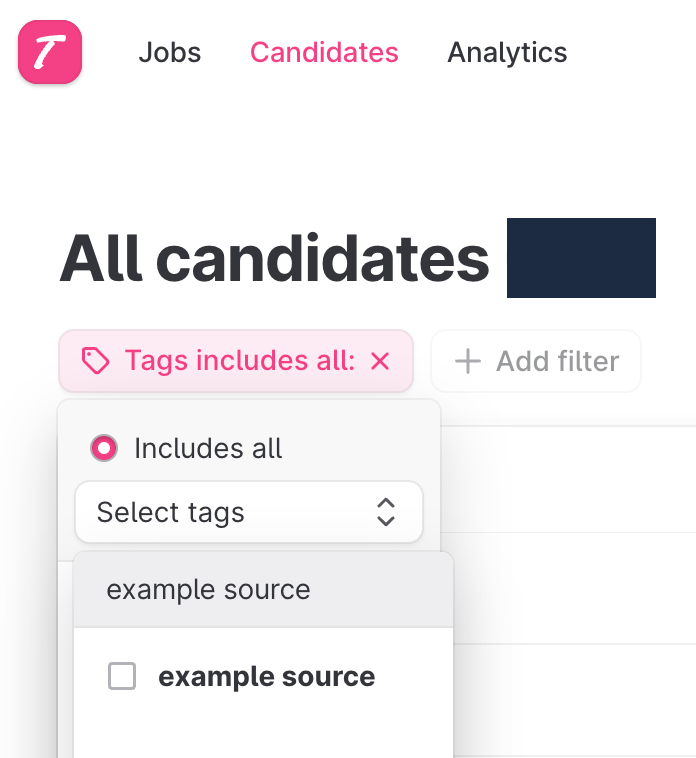Click the dark badge next to All candidates
This screenshot has height=758, width=696.
(581, 258)
